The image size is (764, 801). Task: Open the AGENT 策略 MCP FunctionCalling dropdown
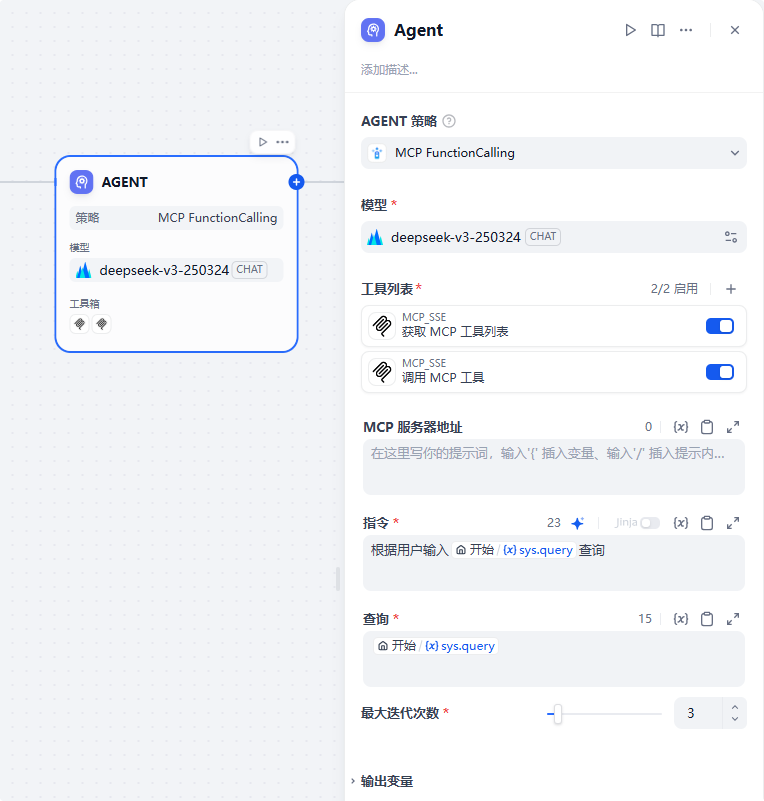point(553,153)
